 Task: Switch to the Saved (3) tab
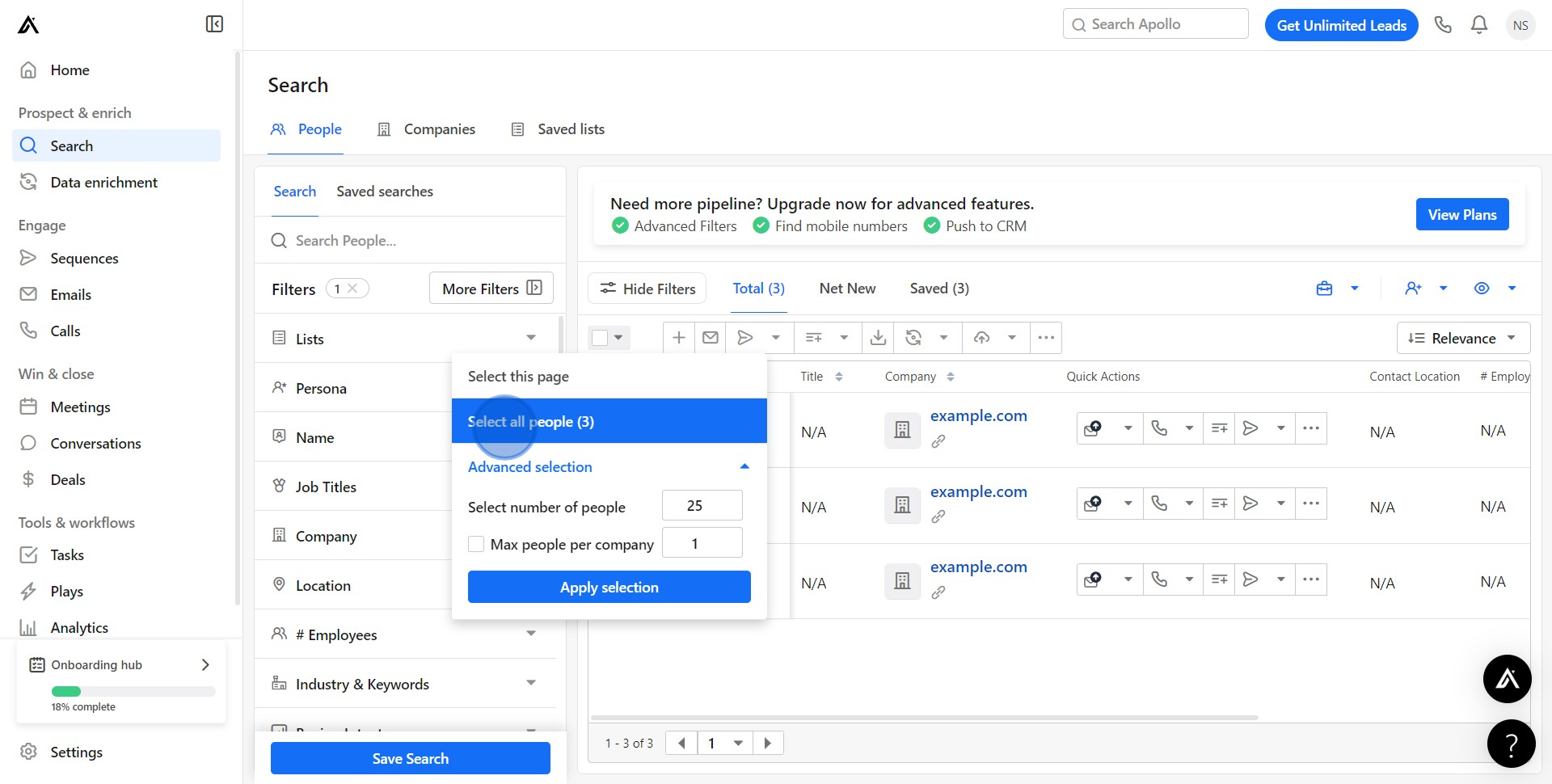939,289
